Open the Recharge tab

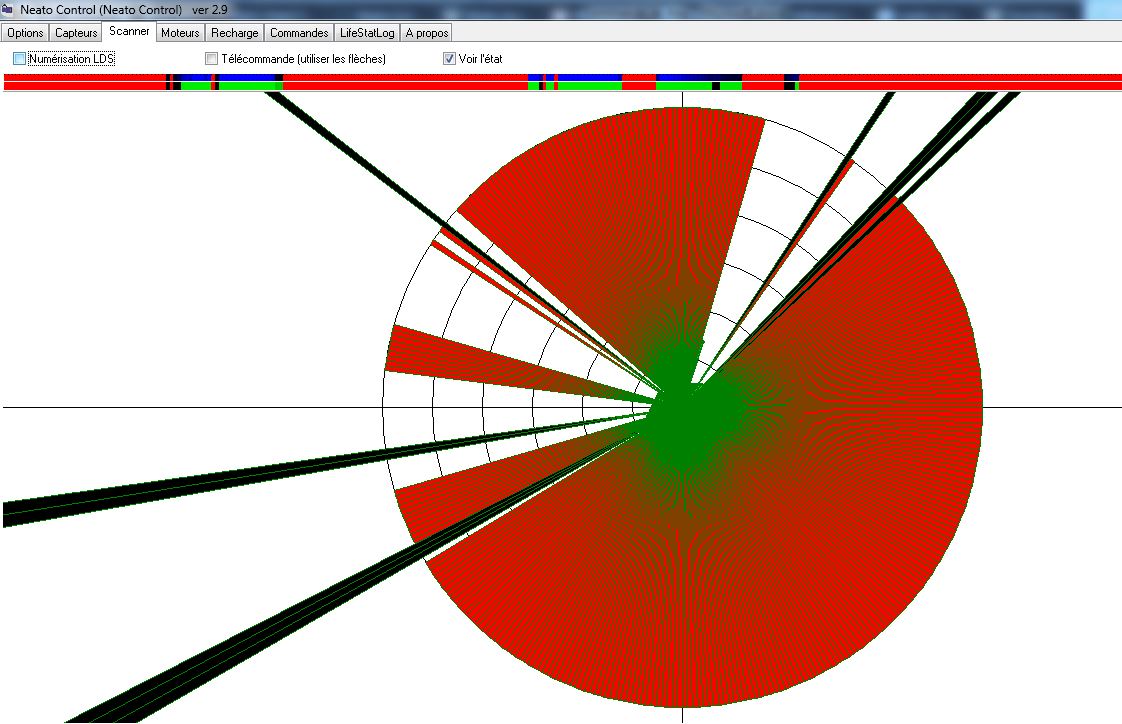[x=234, y=33]
